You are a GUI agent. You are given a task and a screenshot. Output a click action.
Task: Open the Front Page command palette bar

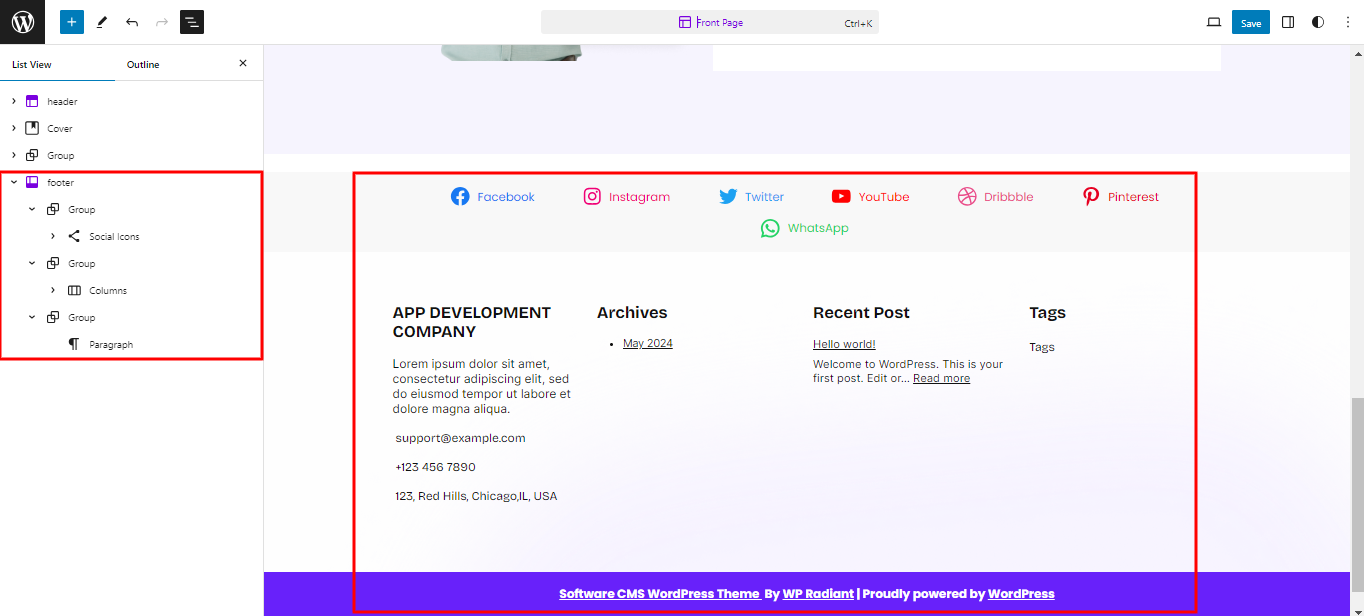click(x=710, y=22)
